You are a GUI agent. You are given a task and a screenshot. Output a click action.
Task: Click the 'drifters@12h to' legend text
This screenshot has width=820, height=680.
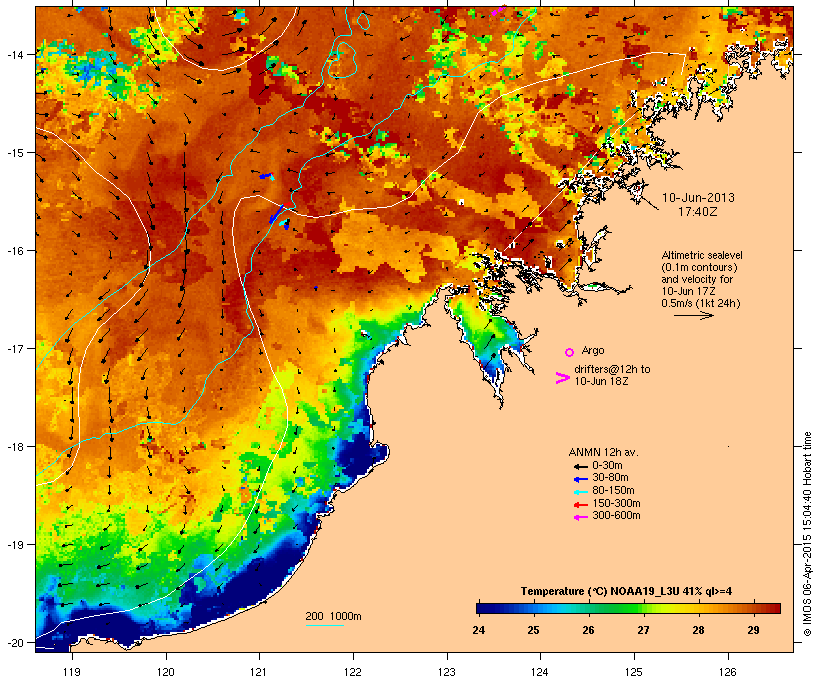(x=612, y=369)
